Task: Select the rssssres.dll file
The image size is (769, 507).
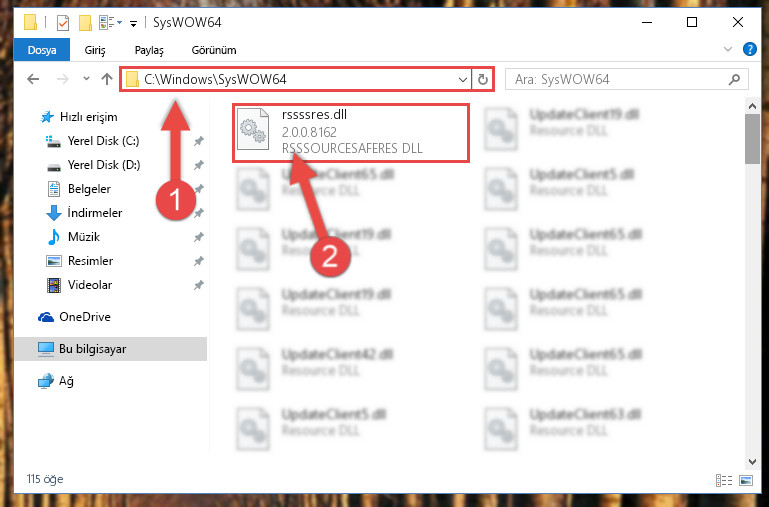Action: (351, 131)
